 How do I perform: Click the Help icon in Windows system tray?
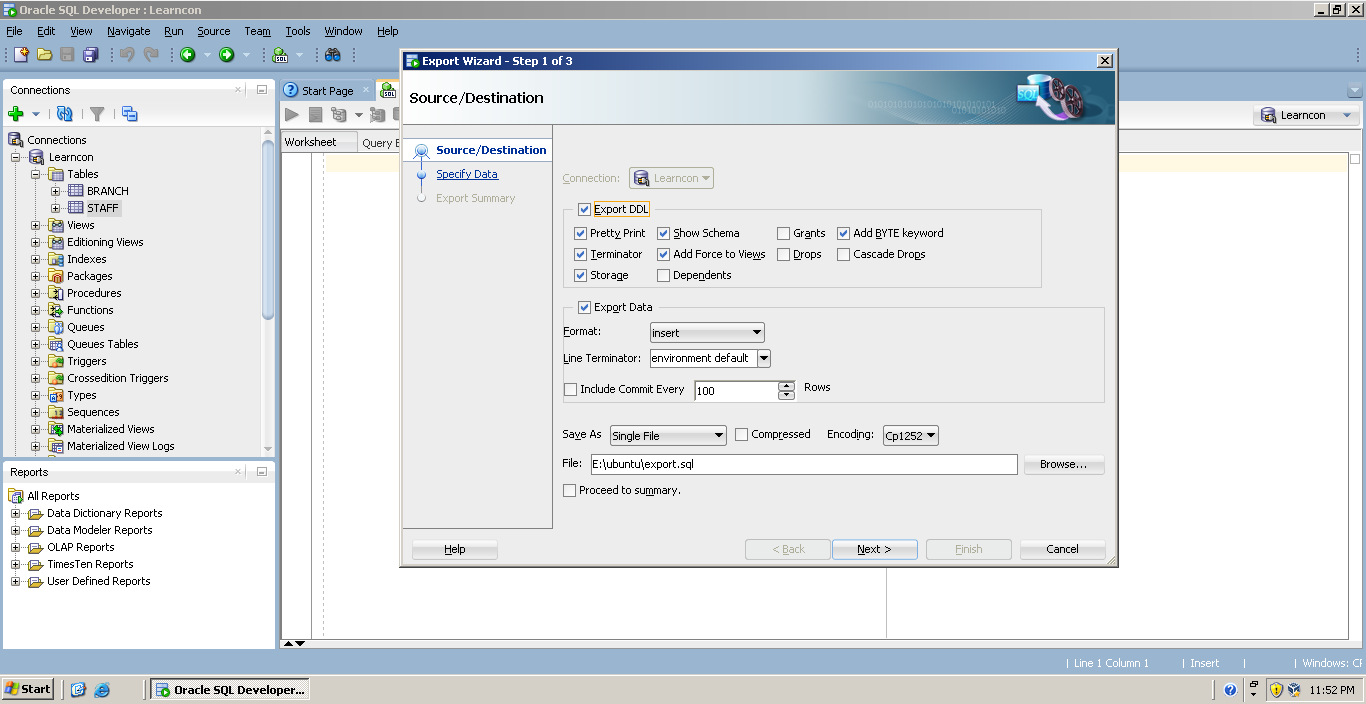tap(1230, 689)
